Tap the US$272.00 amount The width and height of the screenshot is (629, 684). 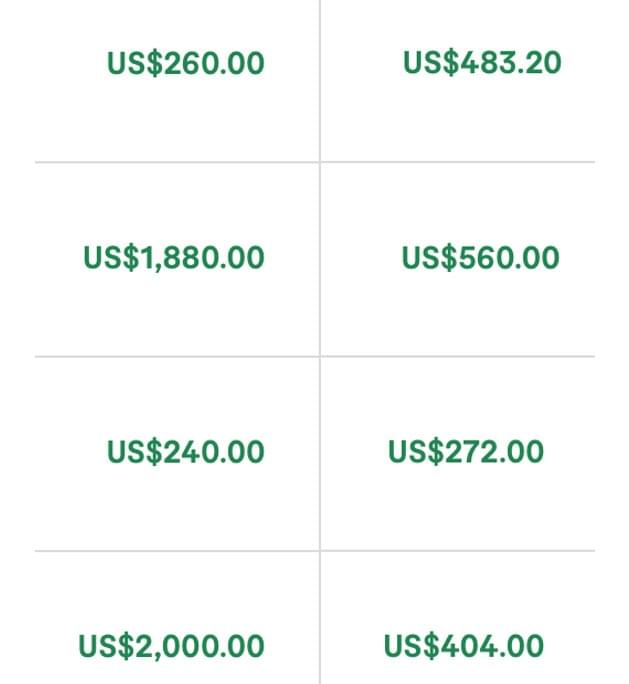466,452
